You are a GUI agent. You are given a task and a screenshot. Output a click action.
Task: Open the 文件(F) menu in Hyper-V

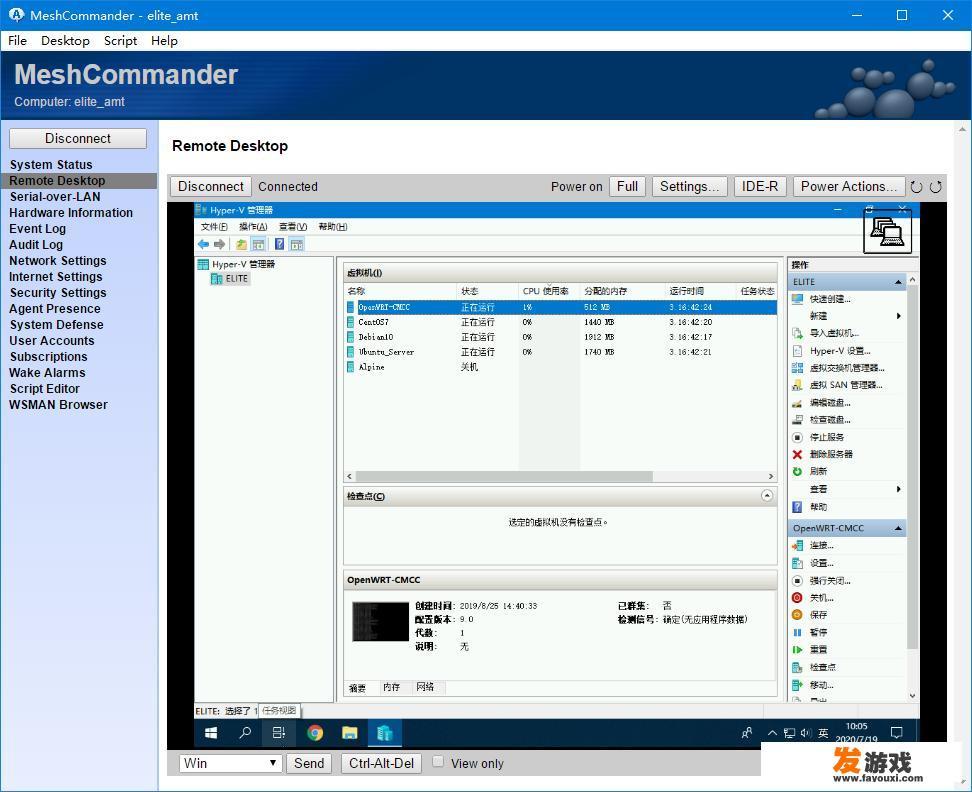click(214, 227)
